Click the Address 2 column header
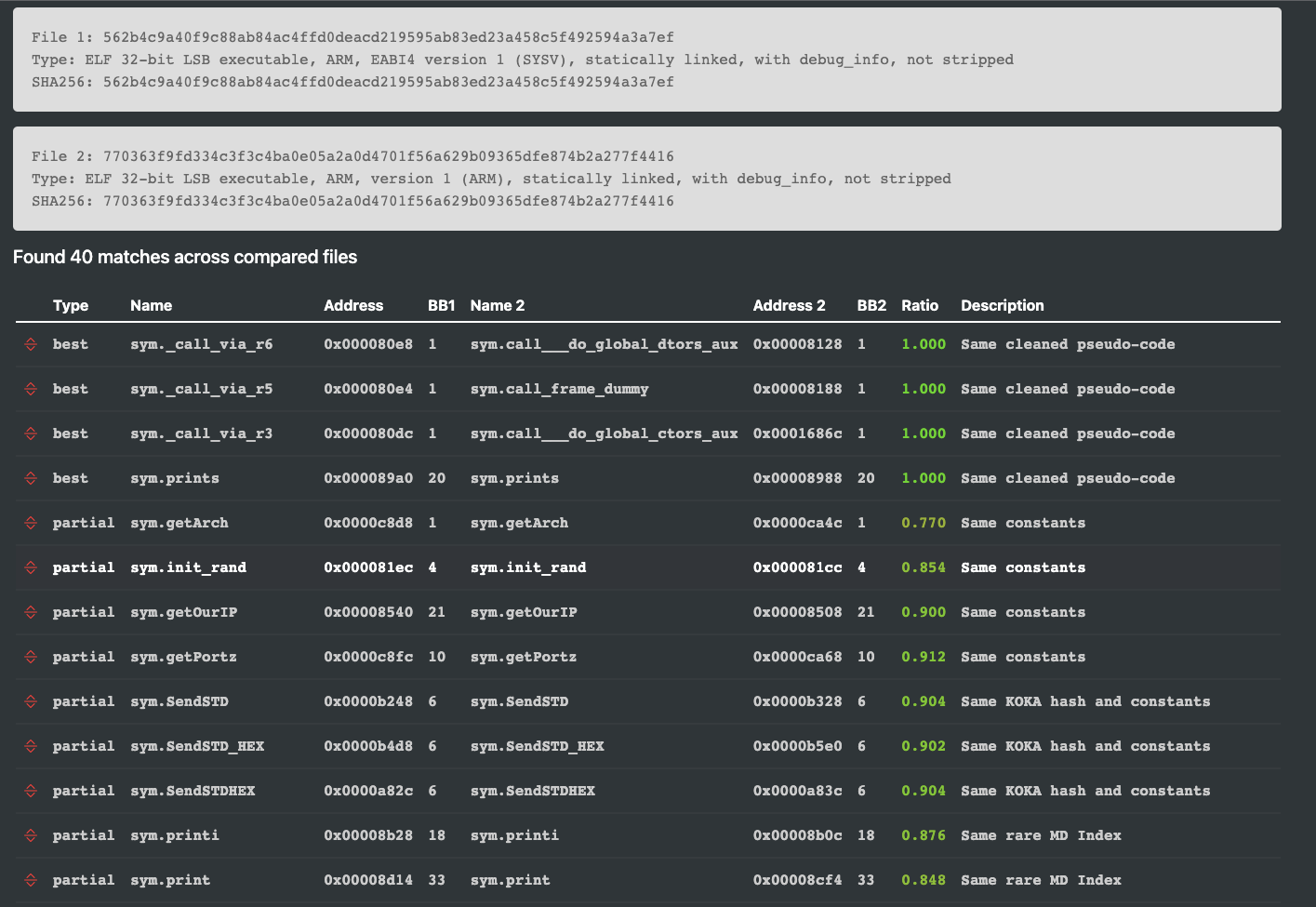 point(789,305)
